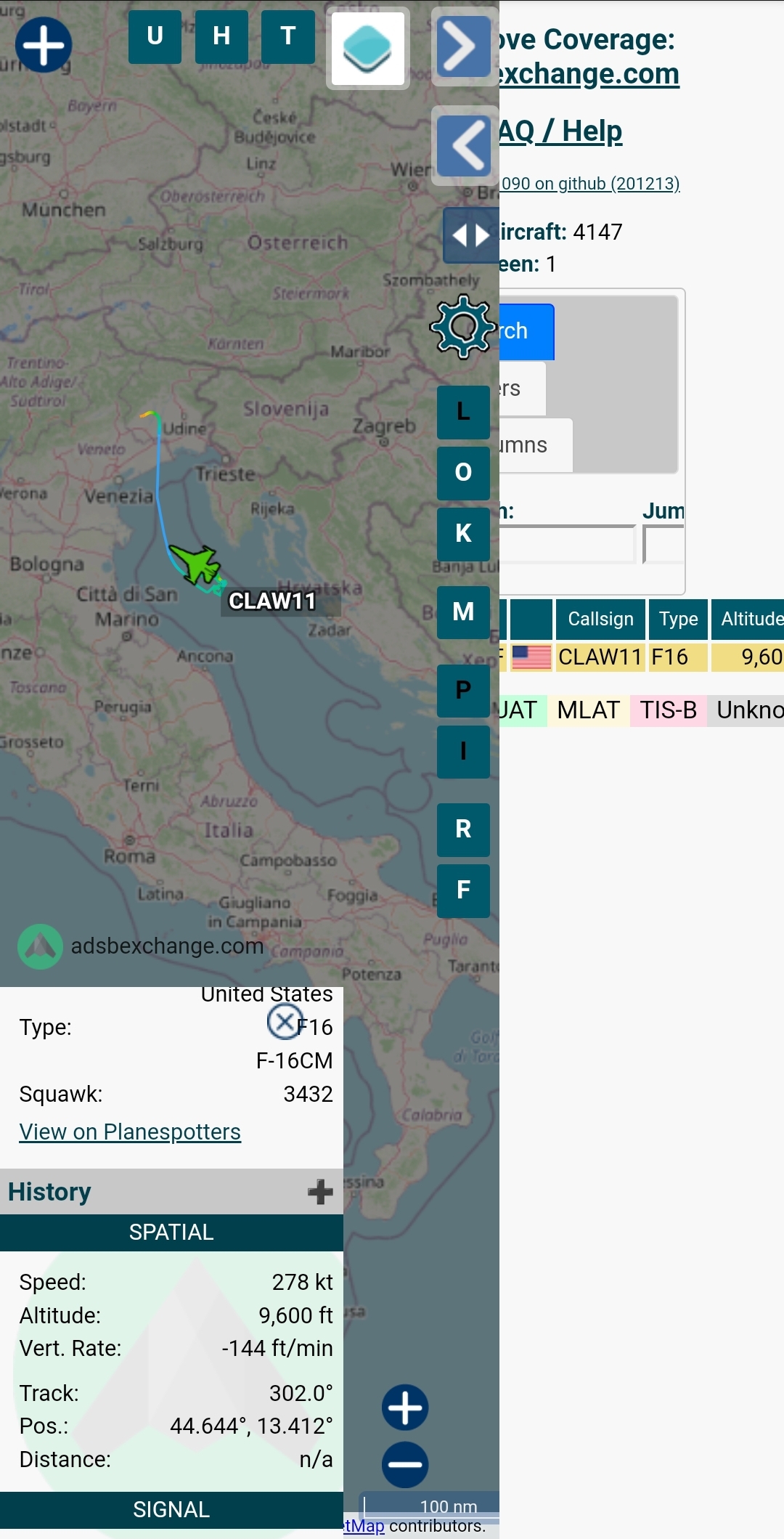
Task: Toggle the L map button
Action: click(x=463, y=413)
